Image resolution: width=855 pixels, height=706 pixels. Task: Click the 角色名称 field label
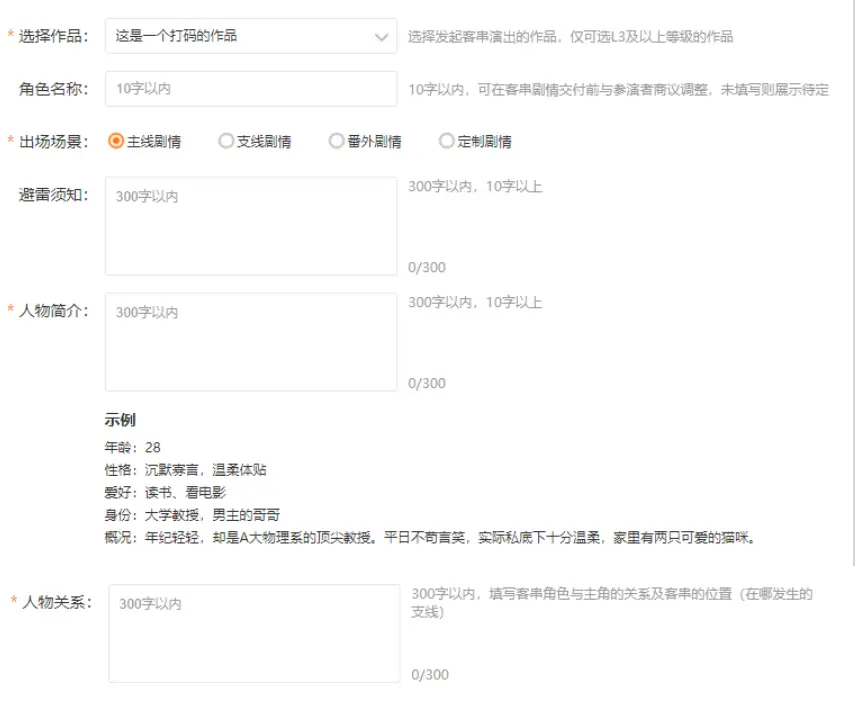tap(54, 89)
